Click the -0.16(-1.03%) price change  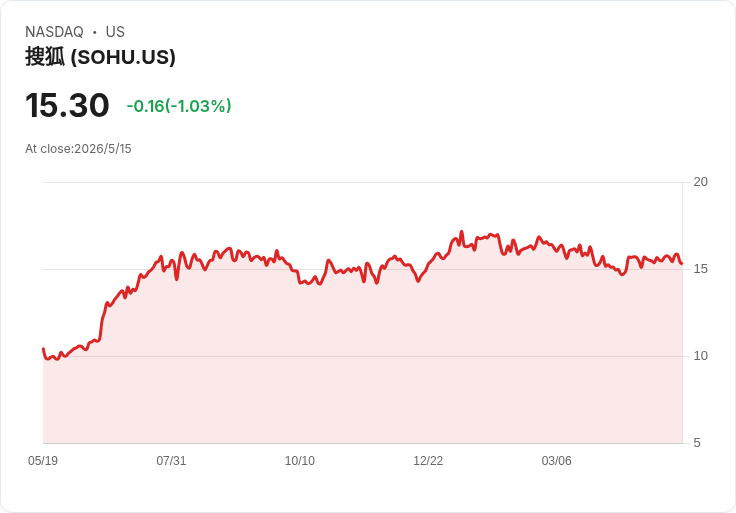click(179, 106)
